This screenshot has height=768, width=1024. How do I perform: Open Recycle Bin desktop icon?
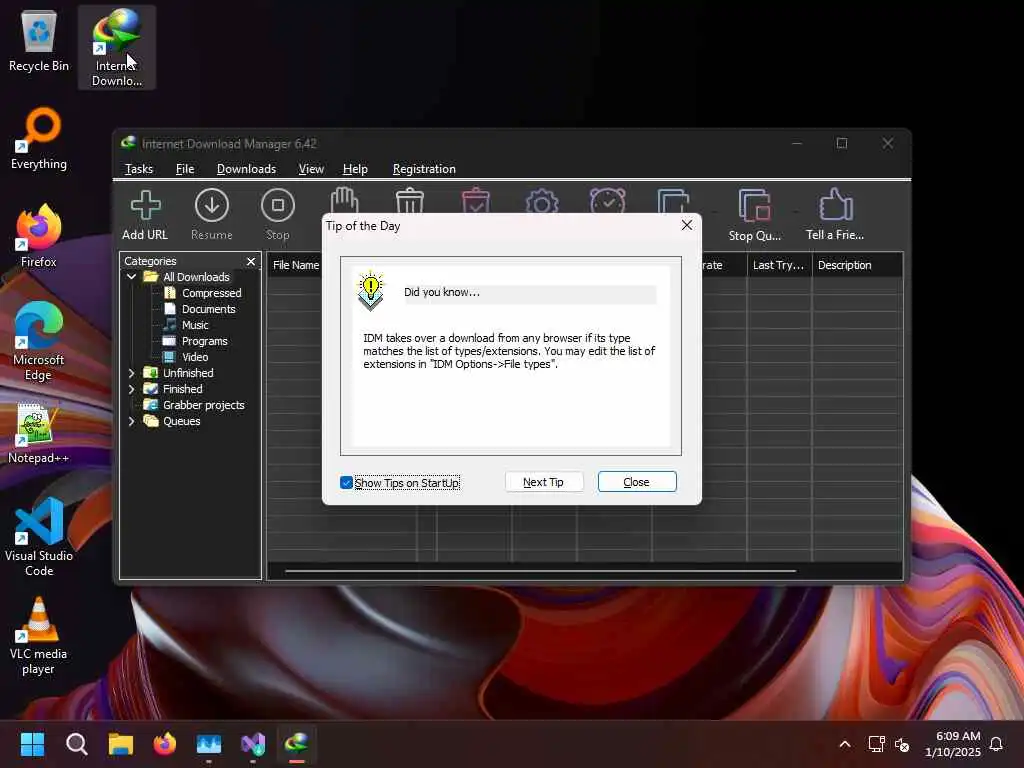39,40
